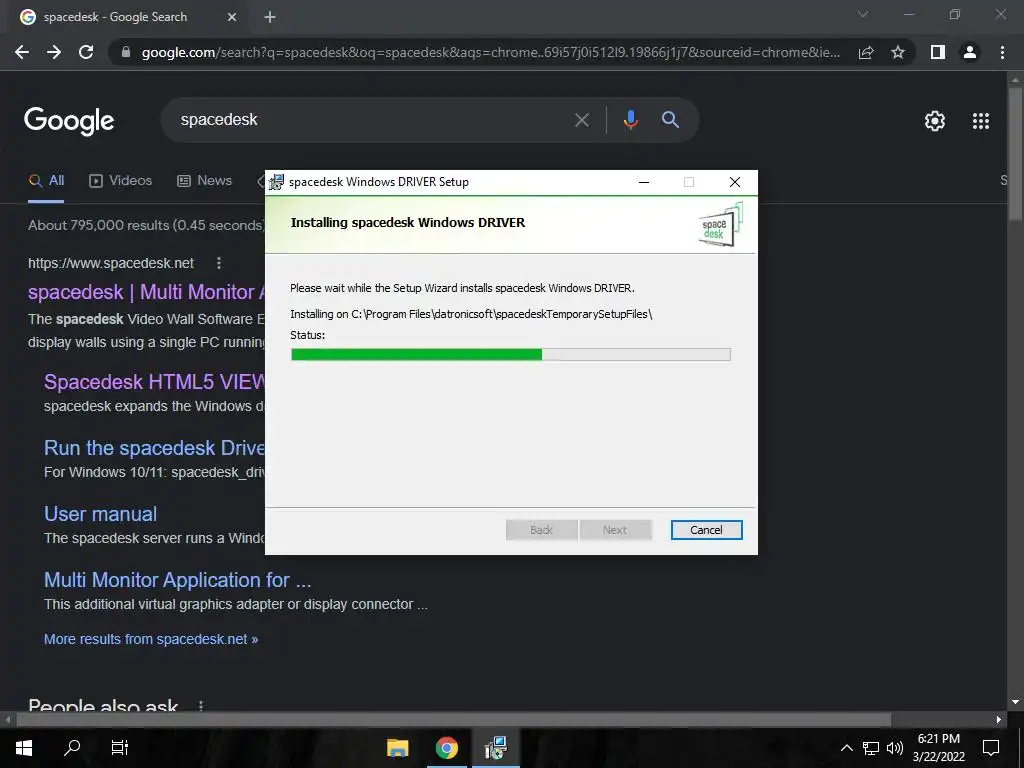Click spacedesk installer taskbar icon
This screenshot has width=1024, height=768.
(496, 748)
